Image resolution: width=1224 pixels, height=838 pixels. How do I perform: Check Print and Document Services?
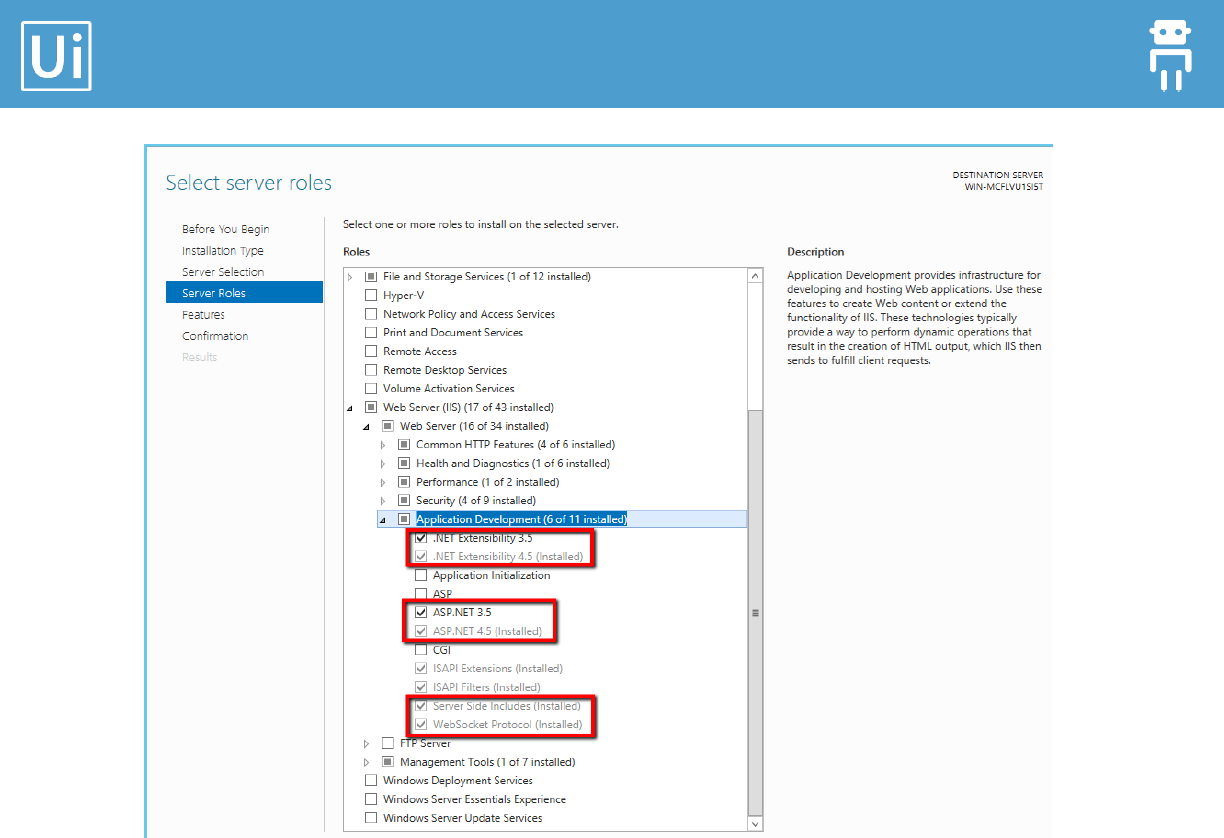371,332
